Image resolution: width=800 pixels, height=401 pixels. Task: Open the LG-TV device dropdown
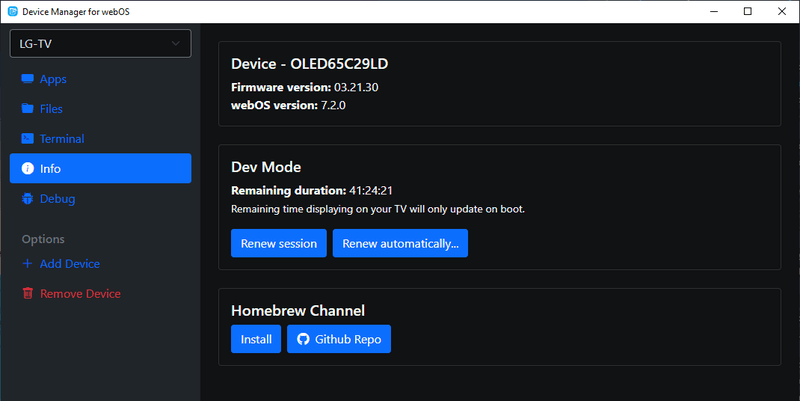point(101,43)
